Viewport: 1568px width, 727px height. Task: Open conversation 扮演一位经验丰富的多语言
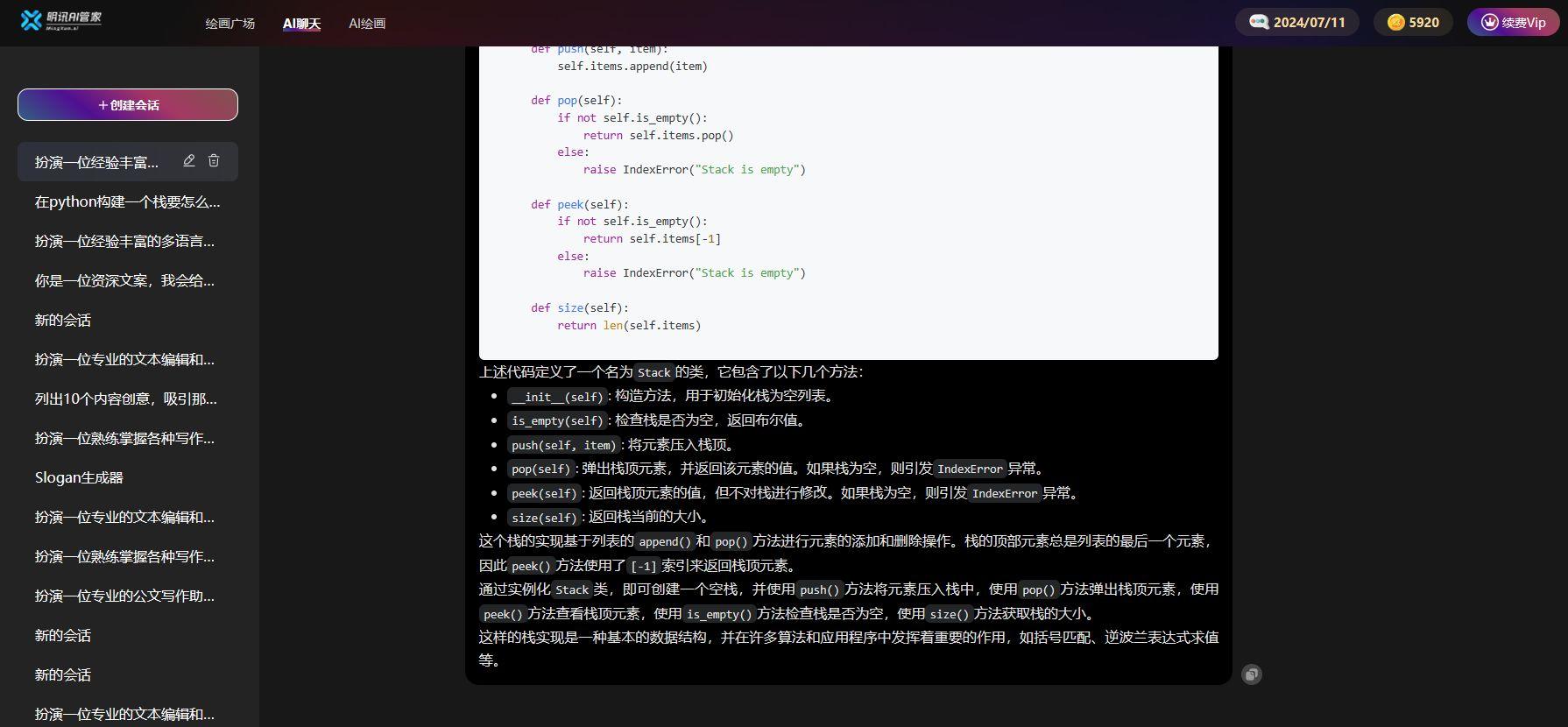pyautogui.click(x=124, y=241)
